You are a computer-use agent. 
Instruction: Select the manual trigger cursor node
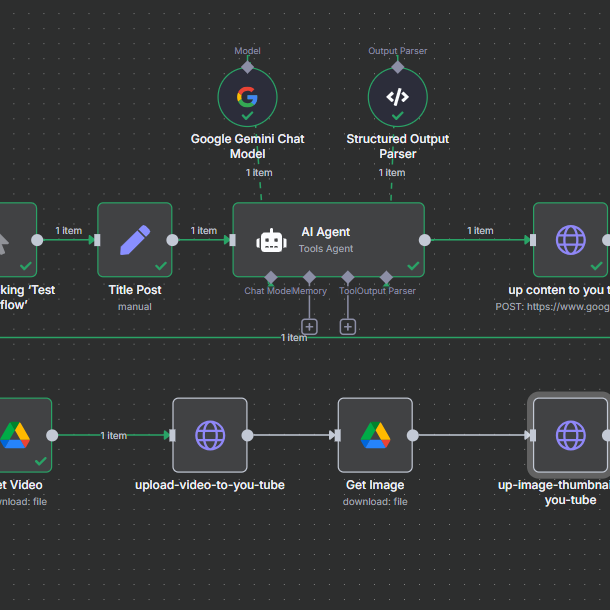(18, 240)
